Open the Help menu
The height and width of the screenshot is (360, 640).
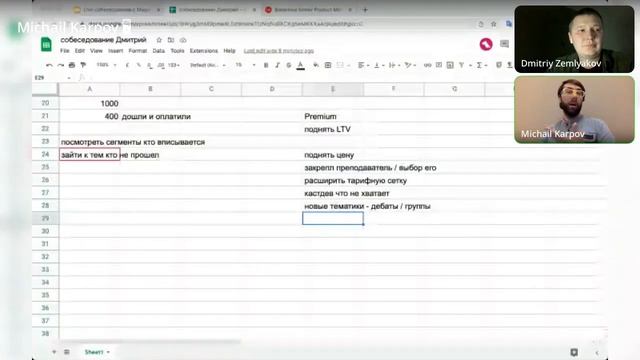click(x=229, y=51)
